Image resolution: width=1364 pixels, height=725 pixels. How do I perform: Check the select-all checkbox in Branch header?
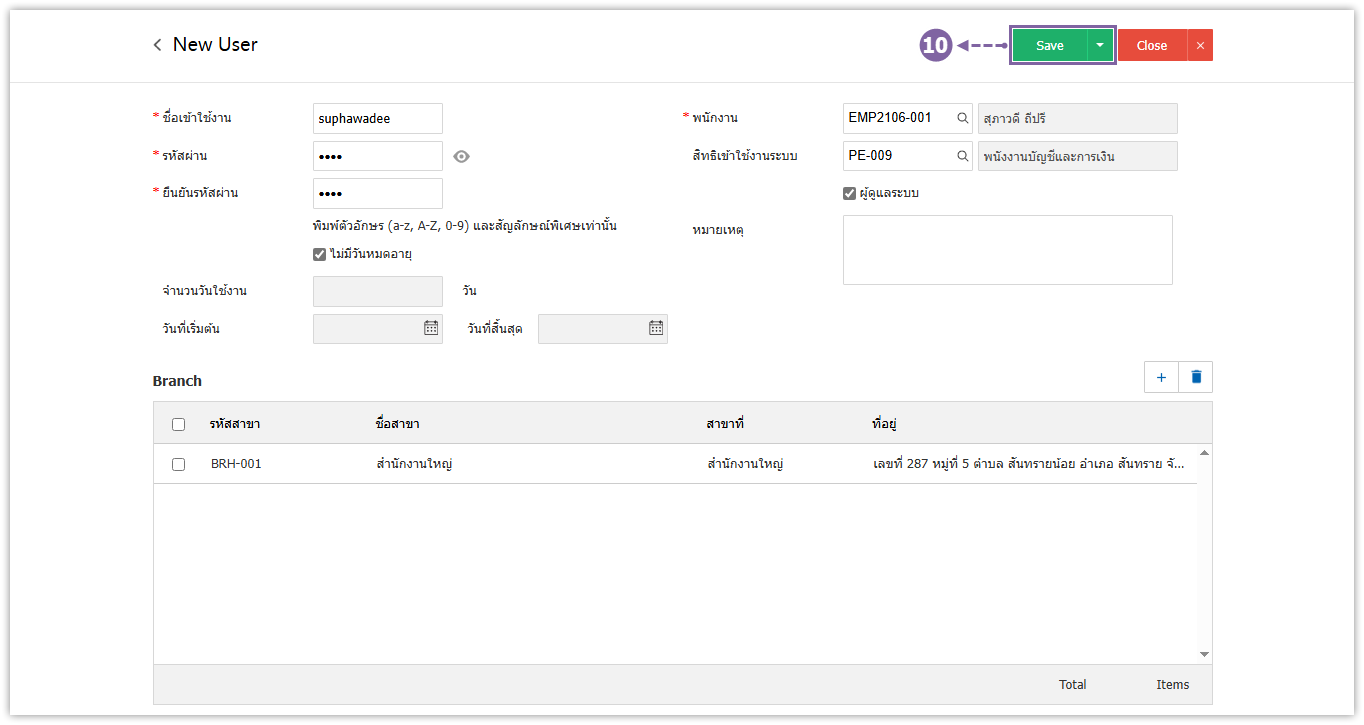coord(178,424)
